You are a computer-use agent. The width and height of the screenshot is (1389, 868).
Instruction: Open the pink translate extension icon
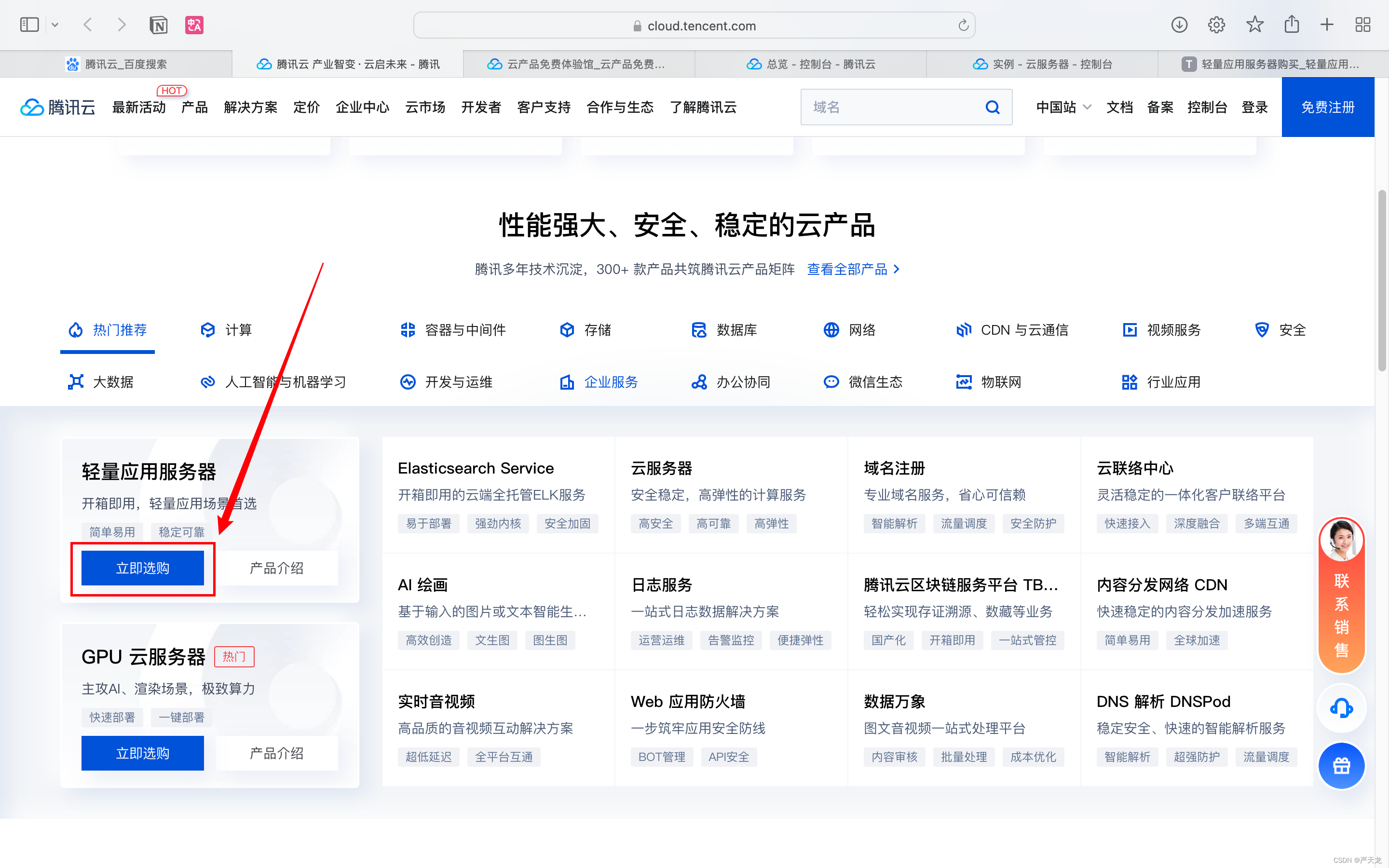(194, 25)
